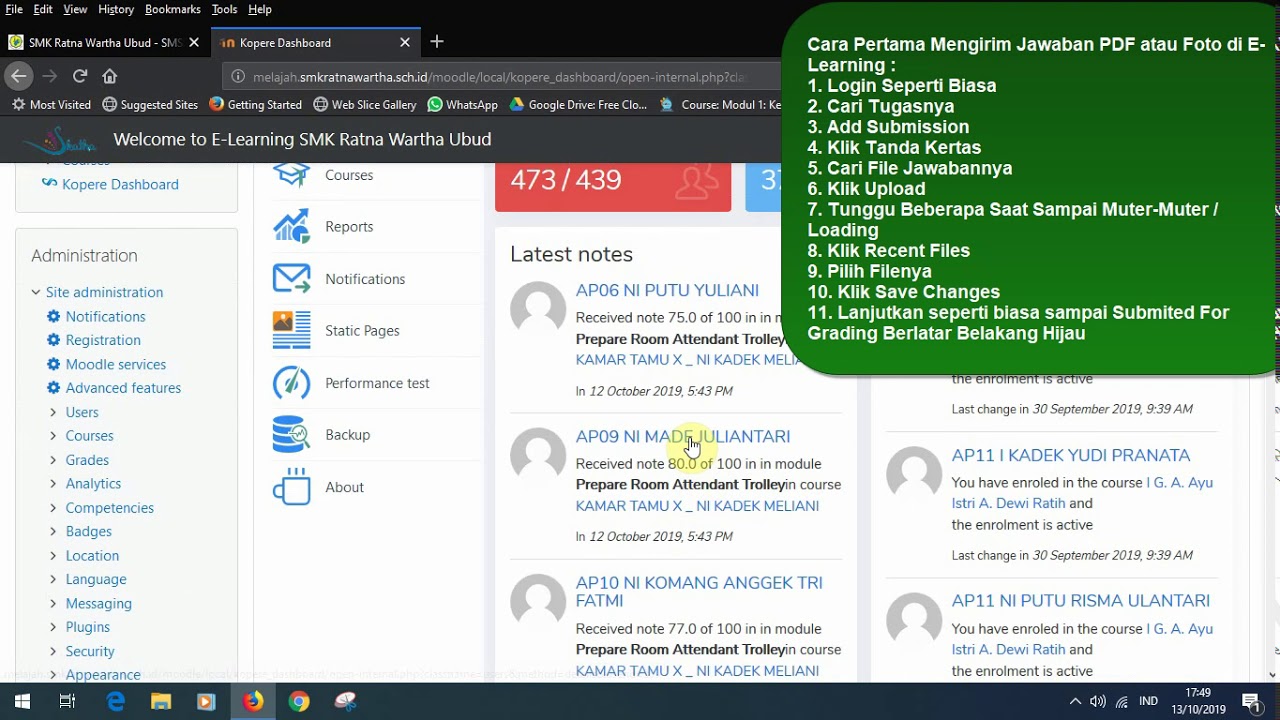Click the Reports chart icon

[292, 227]
